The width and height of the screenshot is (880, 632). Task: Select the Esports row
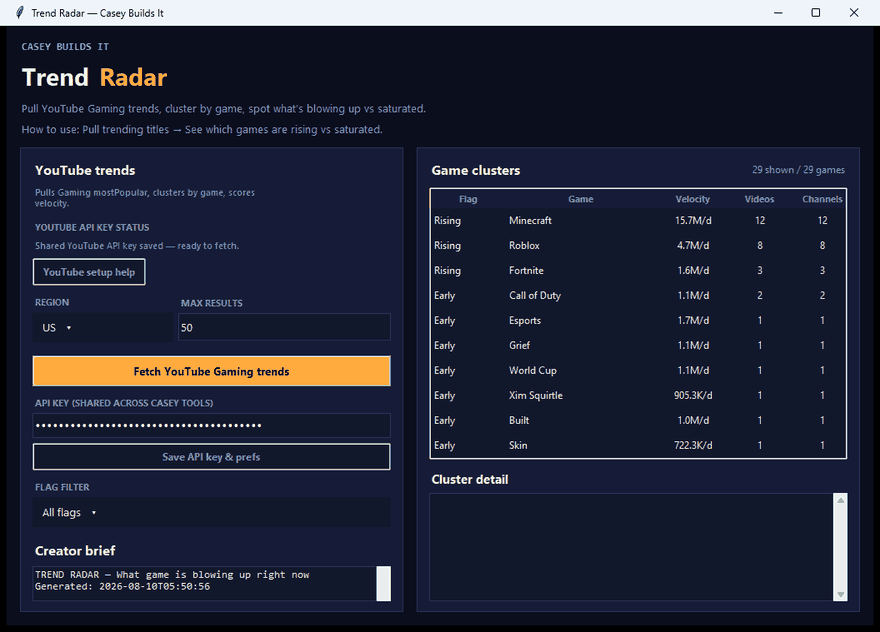tap(638, 320)
